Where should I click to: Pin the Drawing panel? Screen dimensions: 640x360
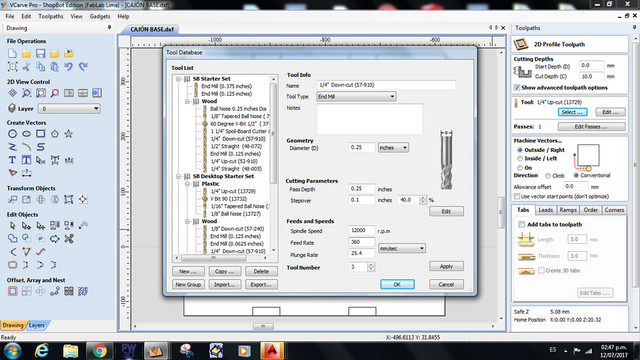(109, 28)
